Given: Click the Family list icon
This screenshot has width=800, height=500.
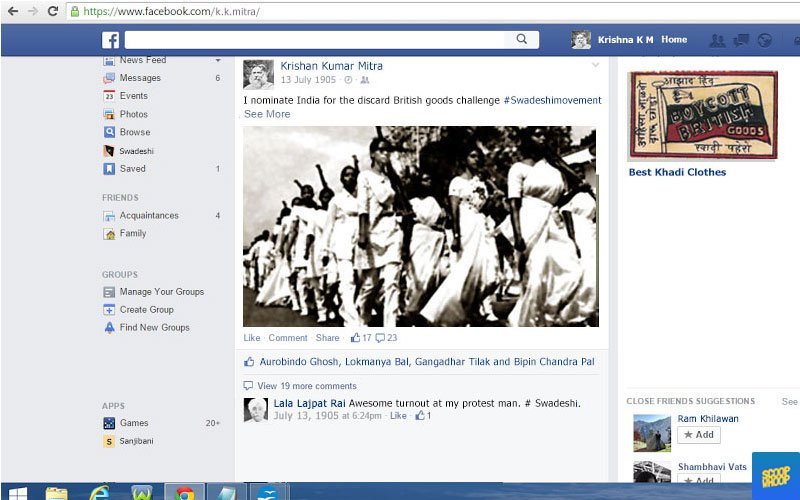Looking at the screenshot, I should point(109,234).
